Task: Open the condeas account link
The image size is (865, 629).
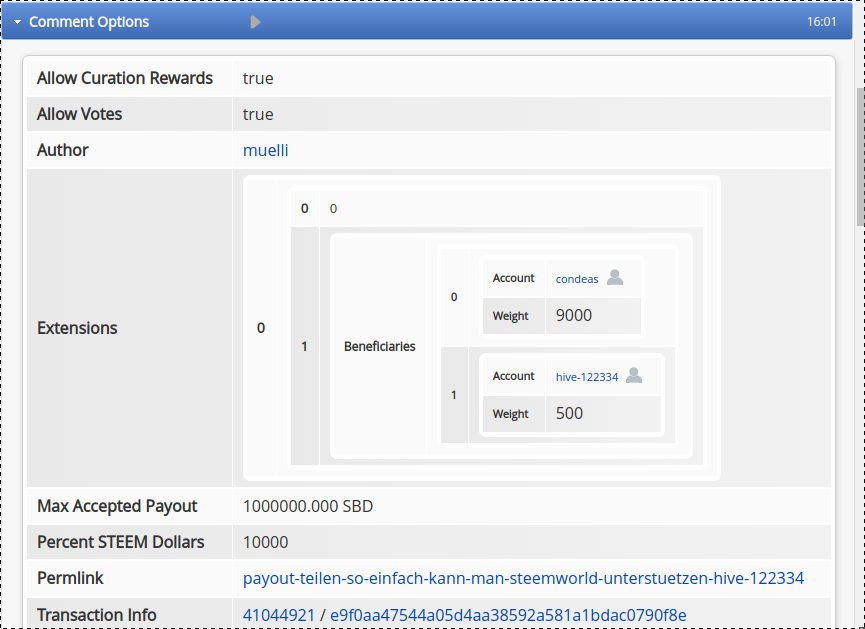Action: [x=577, y=279]
